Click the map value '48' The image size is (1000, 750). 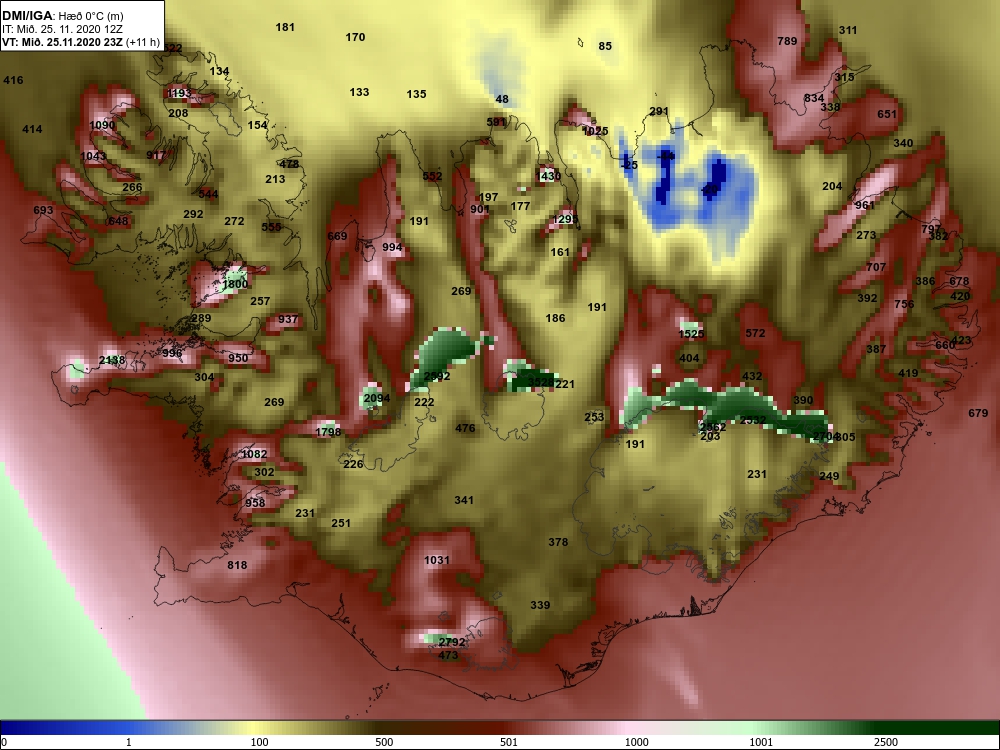503,99
